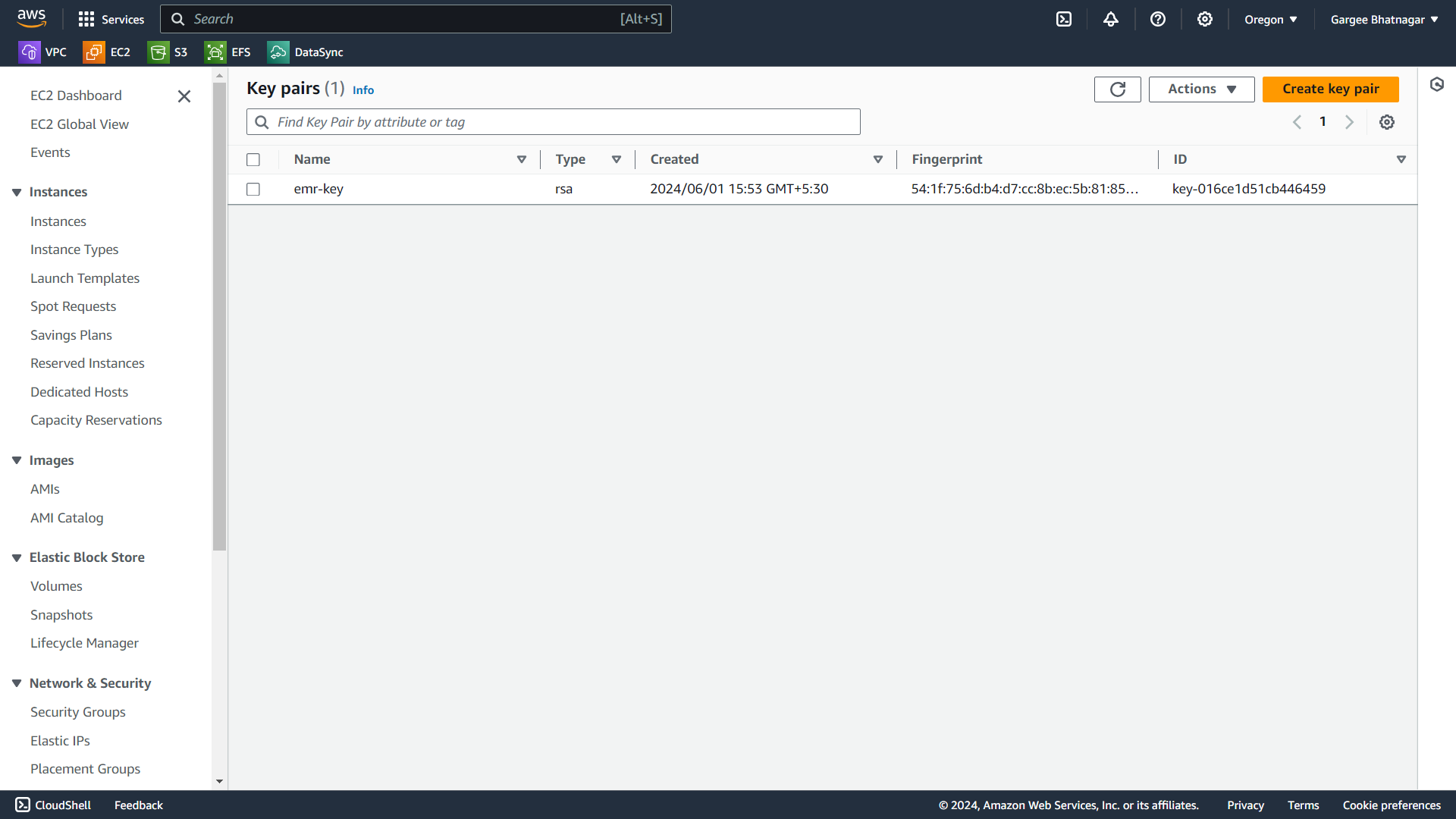Open the Oregon region selector
This screenshot has height=819, width=1456.
[1270, 20]
